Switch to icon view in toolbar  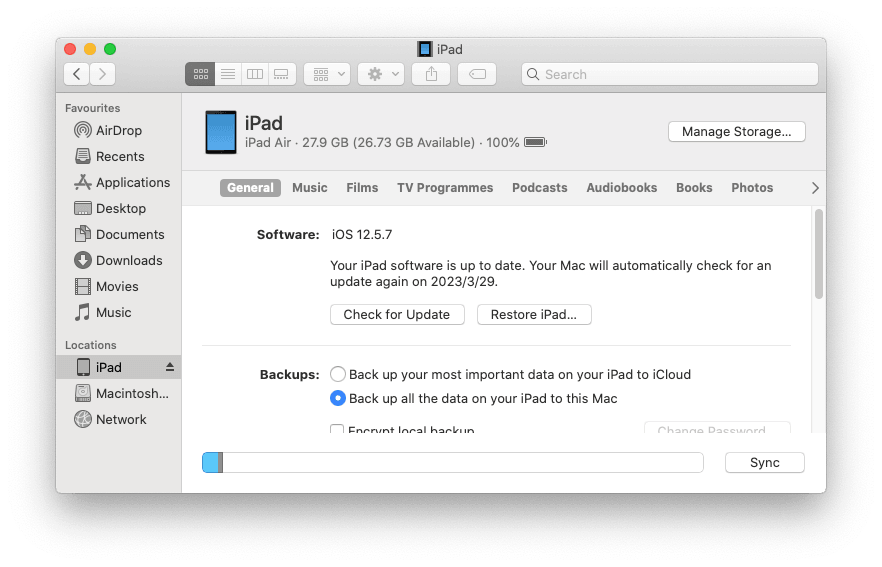coord(200,74)
